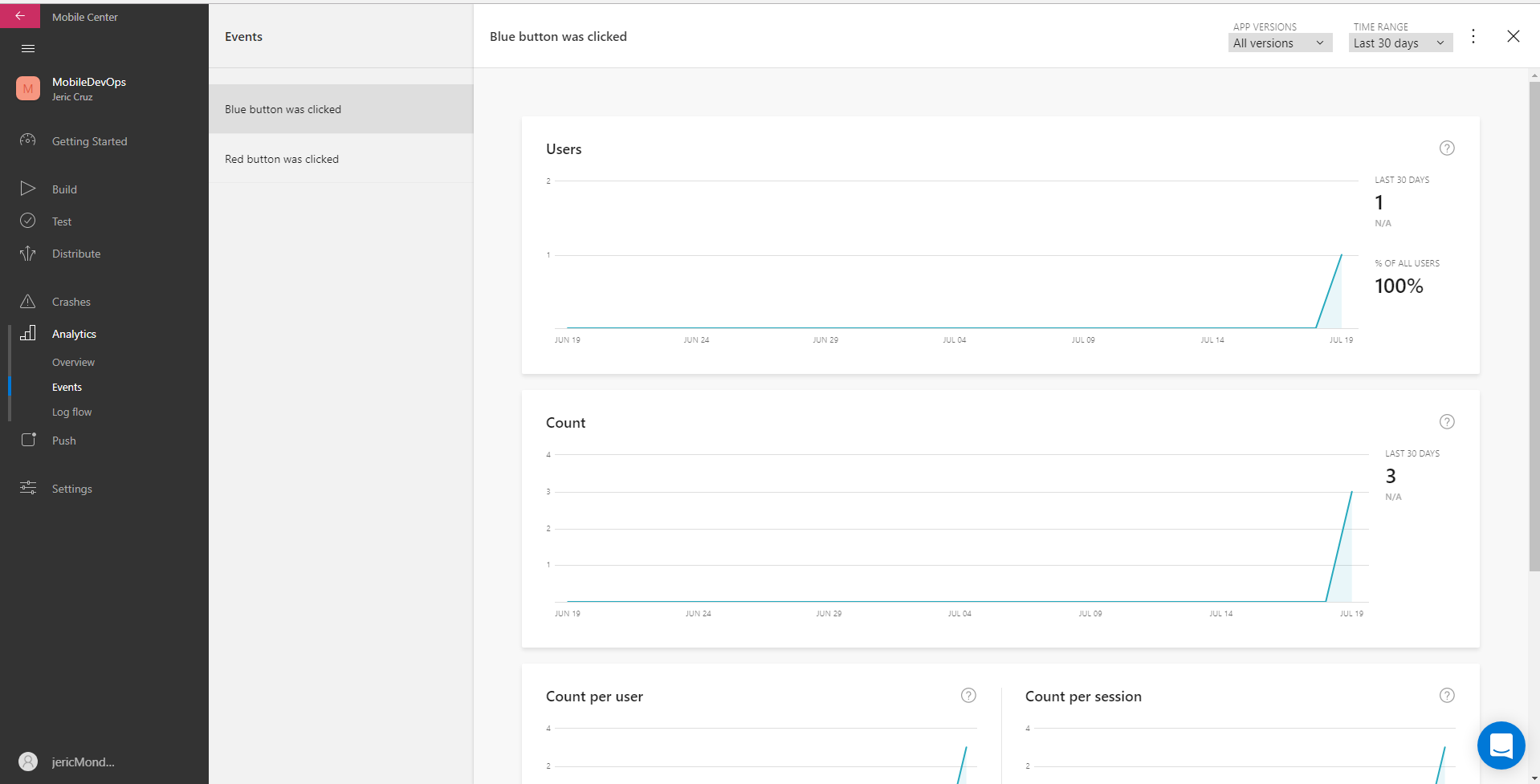Click the vertical scrollbar thumb

click(x=1534, y=325)
